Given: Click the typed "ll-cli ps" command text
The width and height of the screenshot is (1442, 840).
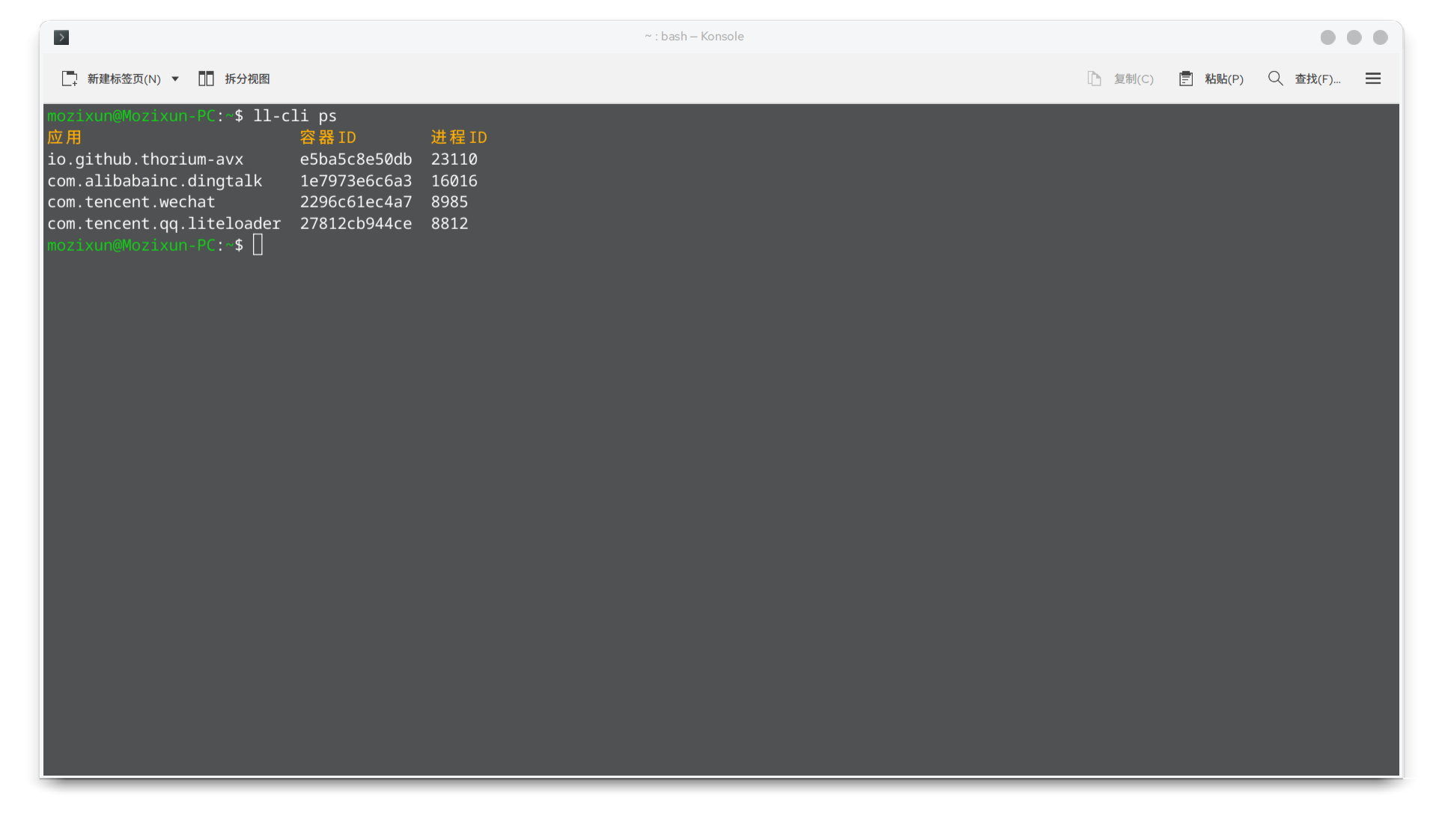Looking at the screenshot, I should pyautogui.click(x=295, y=116).
